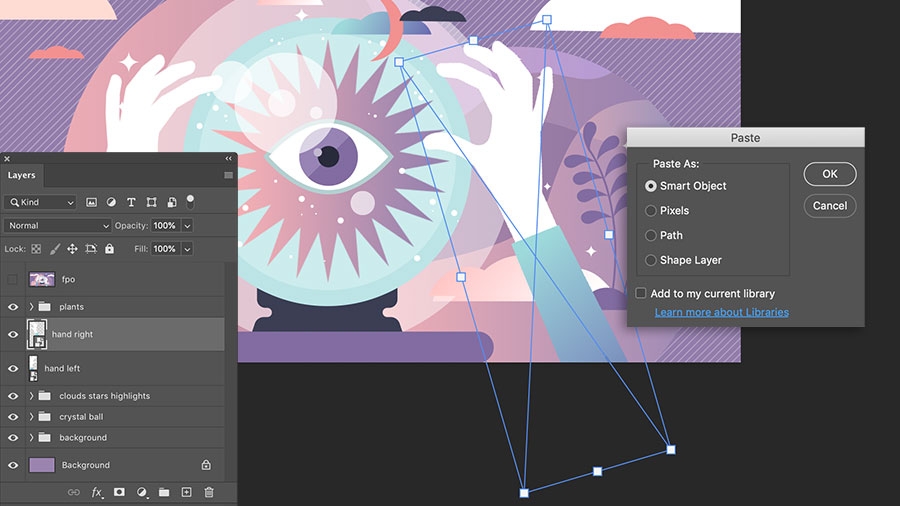Image resolution: width=900 pixels, height=506 pixels.
Task: Lock position move icon
Action: 72,249
